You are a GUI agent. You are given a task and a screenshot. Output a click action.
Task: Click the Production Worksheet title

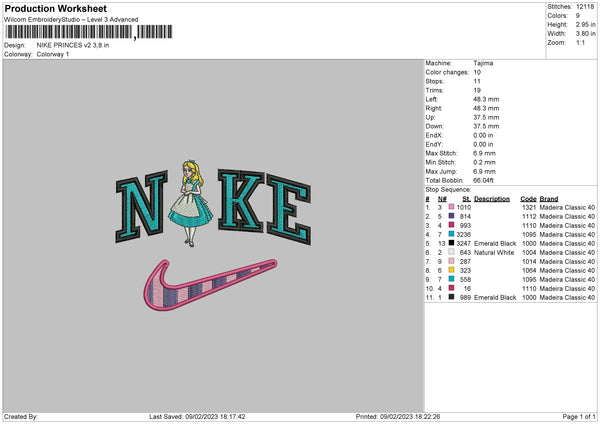[x=56, y=8]
